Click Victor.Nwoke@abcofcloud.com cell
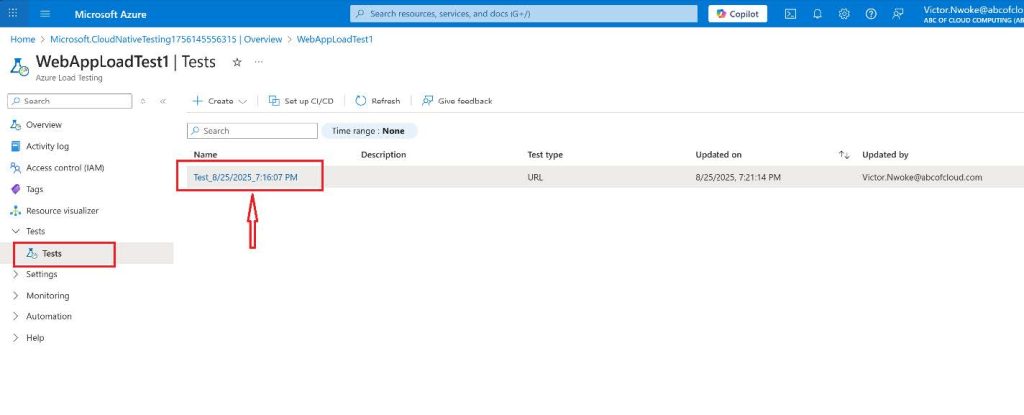1024x415 pixels. click(x=922, y=177)
